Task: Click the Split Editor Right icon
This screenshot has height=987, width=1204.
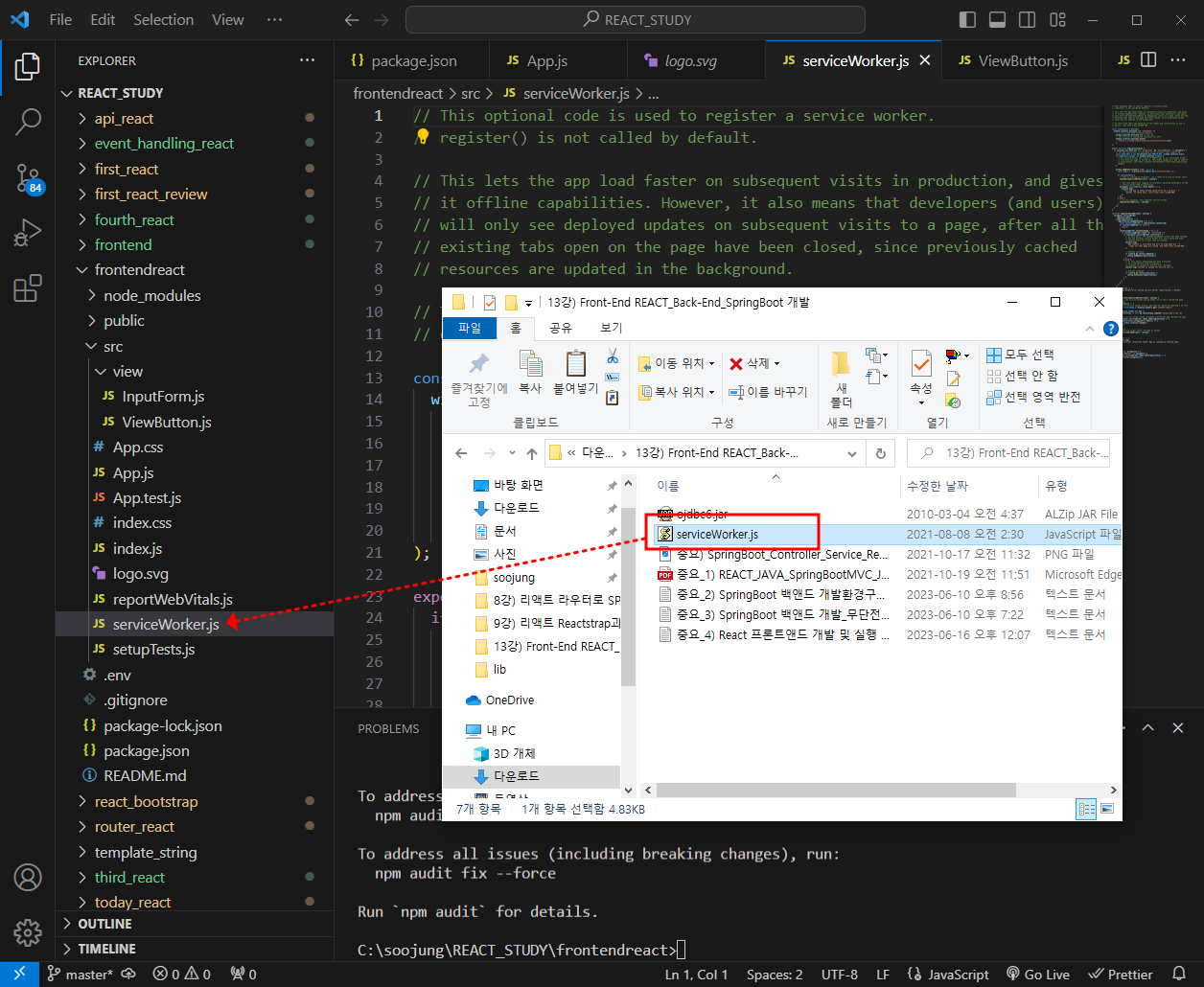Action: point(1148,60)
